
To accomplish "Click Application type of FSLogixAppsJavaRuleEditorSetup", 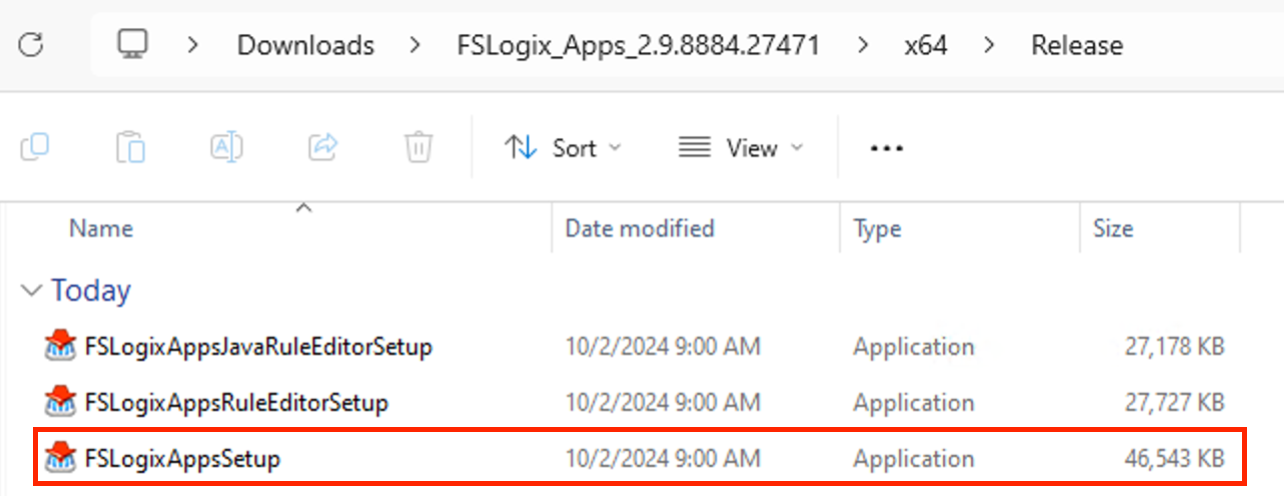I will coord(913,347).
